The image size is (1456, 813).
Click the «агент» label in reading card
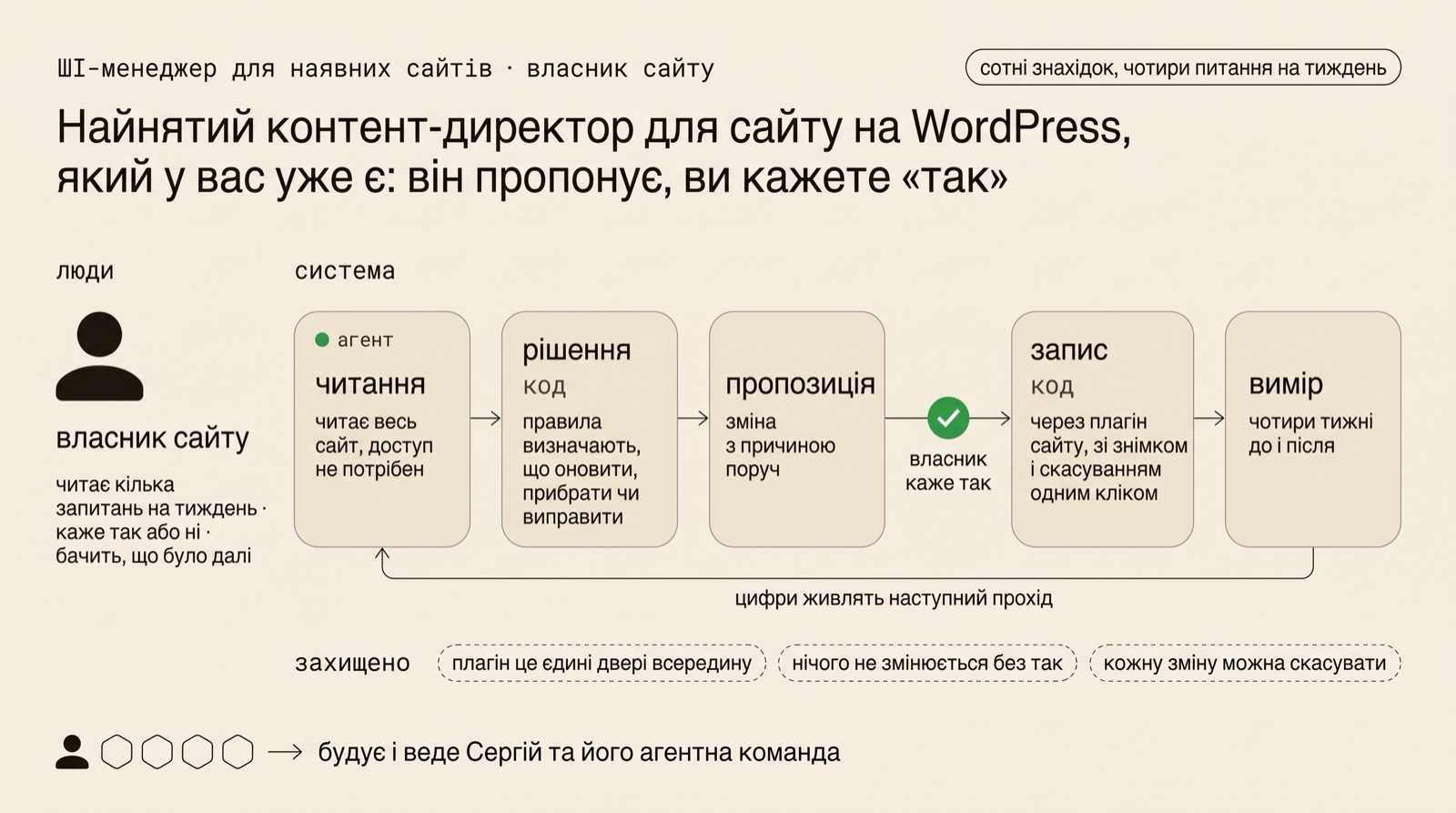[365, 340]
